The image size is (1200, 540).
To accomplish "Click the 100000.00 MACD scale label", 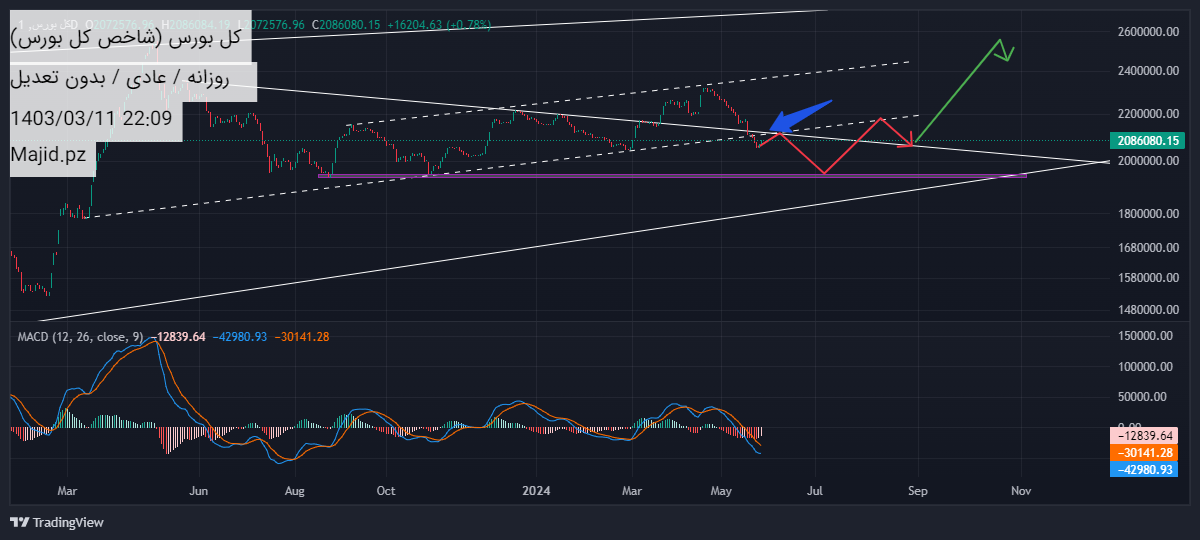I will click(x=1144, y=367).
